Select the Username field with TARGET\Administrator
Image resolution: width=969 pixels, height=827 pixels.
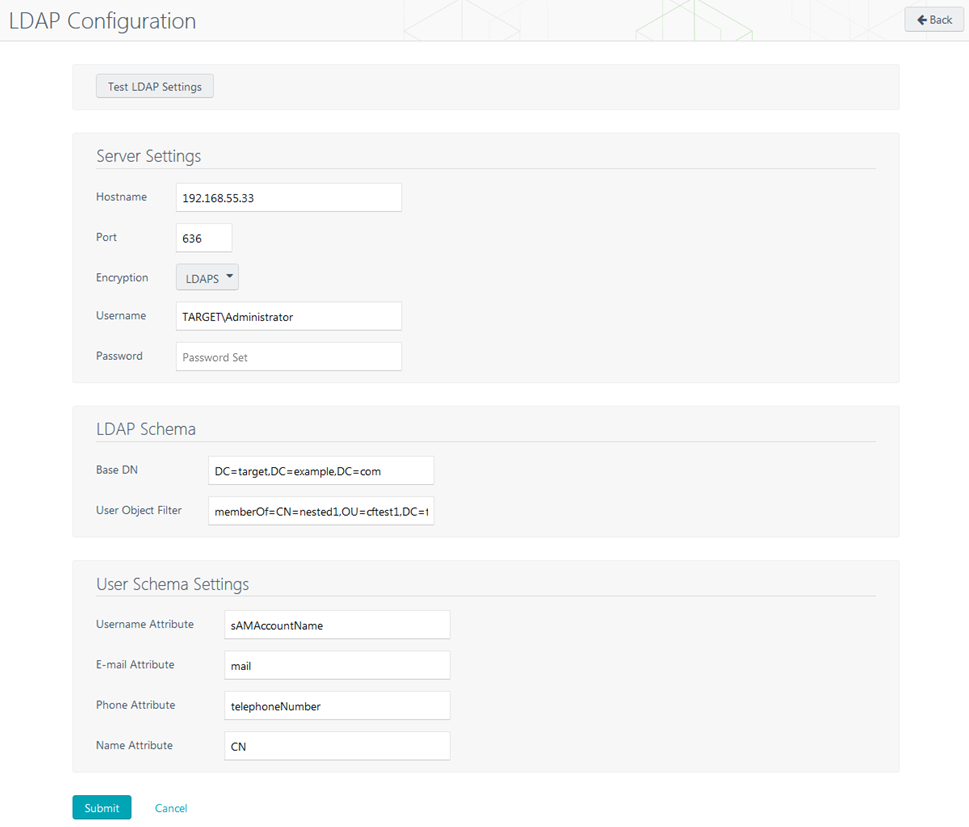(288, 317)
